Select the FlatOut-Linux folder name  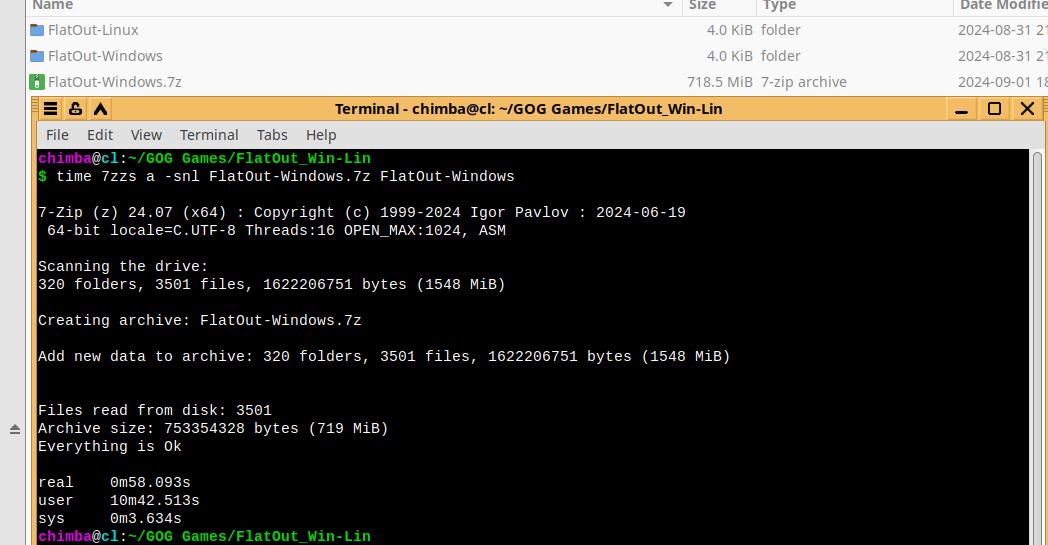pyautogui.click(x=93, y=30)
